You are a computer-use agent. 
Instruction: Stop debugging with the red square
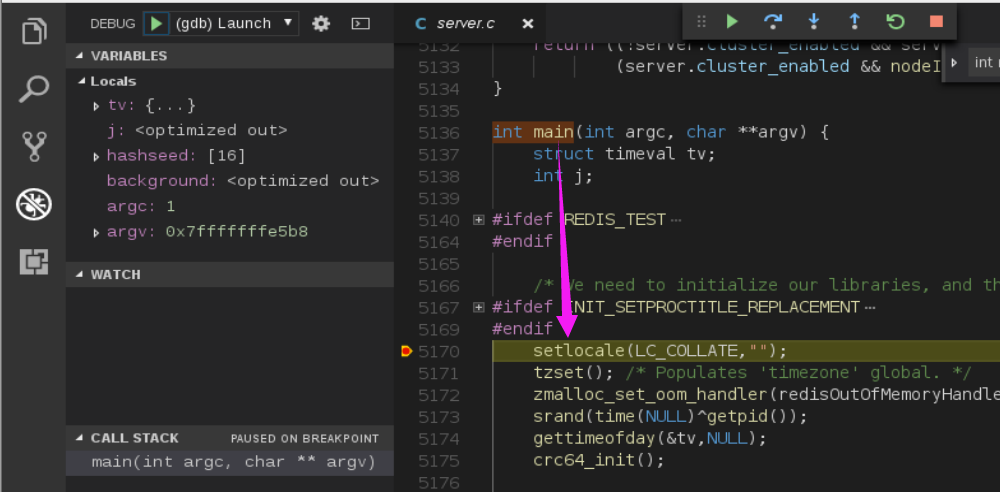tap(936, 21)
